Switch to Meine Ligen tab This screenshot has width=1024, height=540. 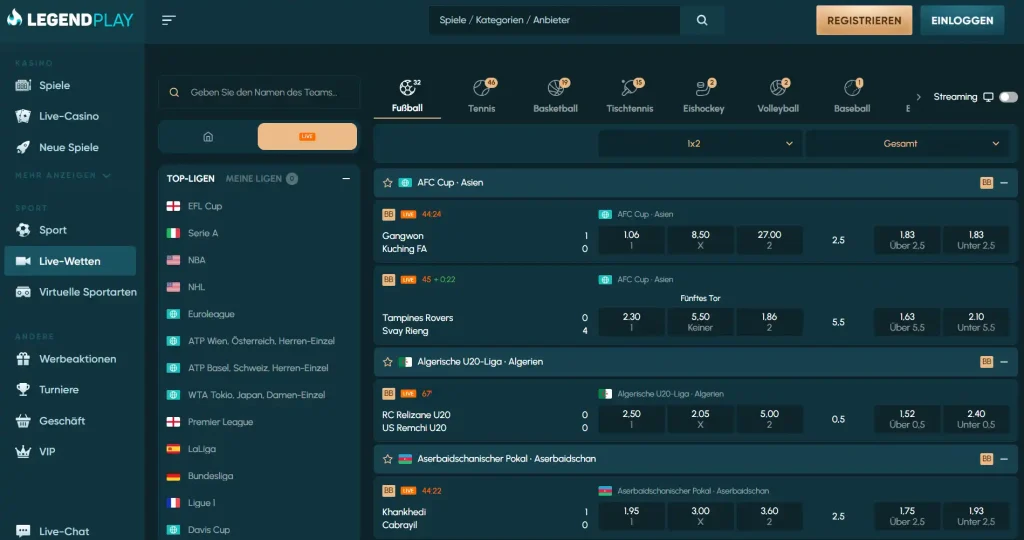click(x=261, y=178)
